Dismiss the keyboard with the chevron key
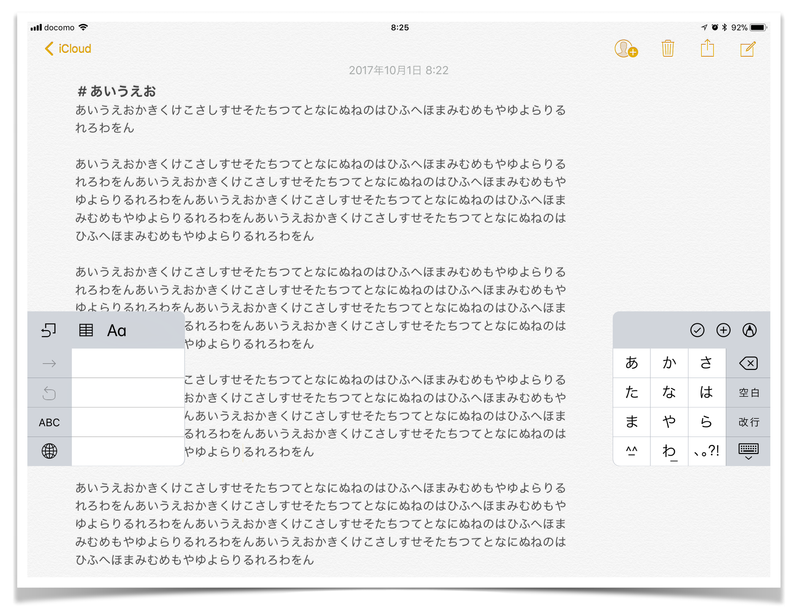This screenshot has width=800, height=609. 748,452
